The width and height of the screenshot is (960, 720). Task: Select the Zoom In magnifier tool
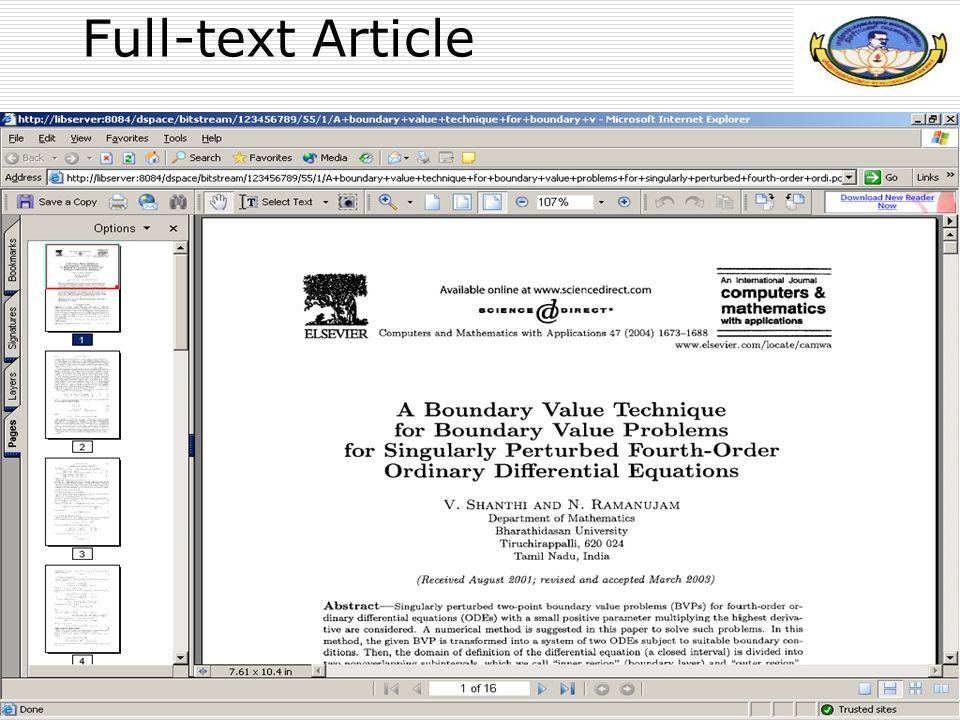[387, 201]
